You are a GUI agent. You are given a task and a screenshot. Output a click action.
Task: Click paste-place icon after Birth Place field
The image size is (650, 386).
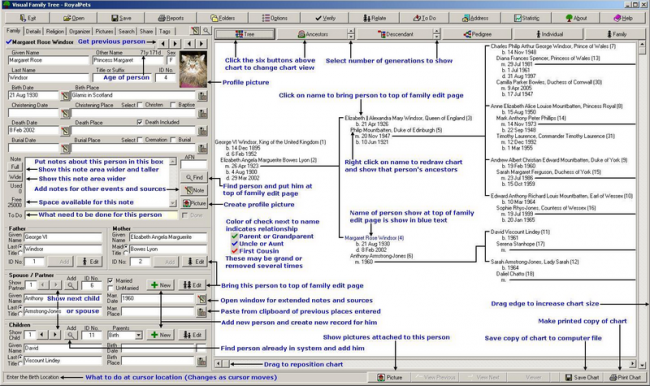coord(202,96)
